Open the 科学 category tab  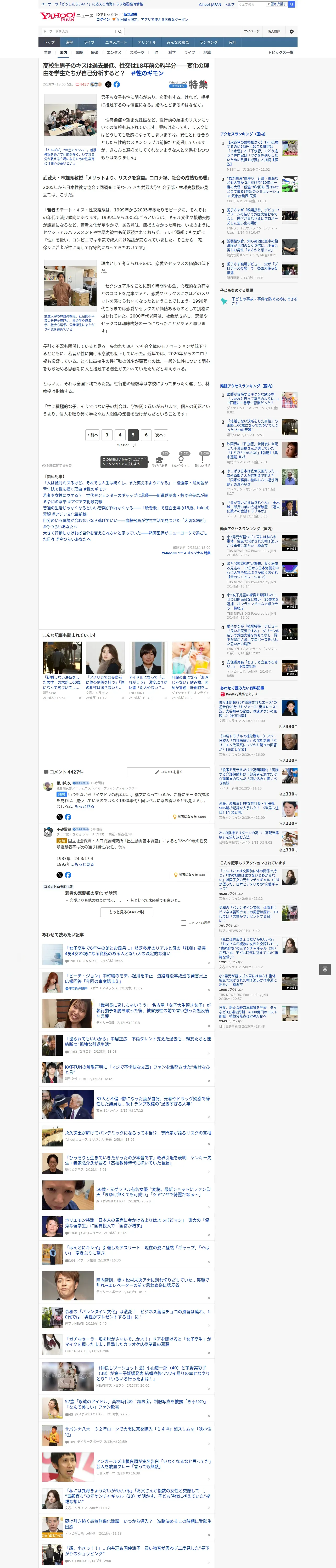172,52
